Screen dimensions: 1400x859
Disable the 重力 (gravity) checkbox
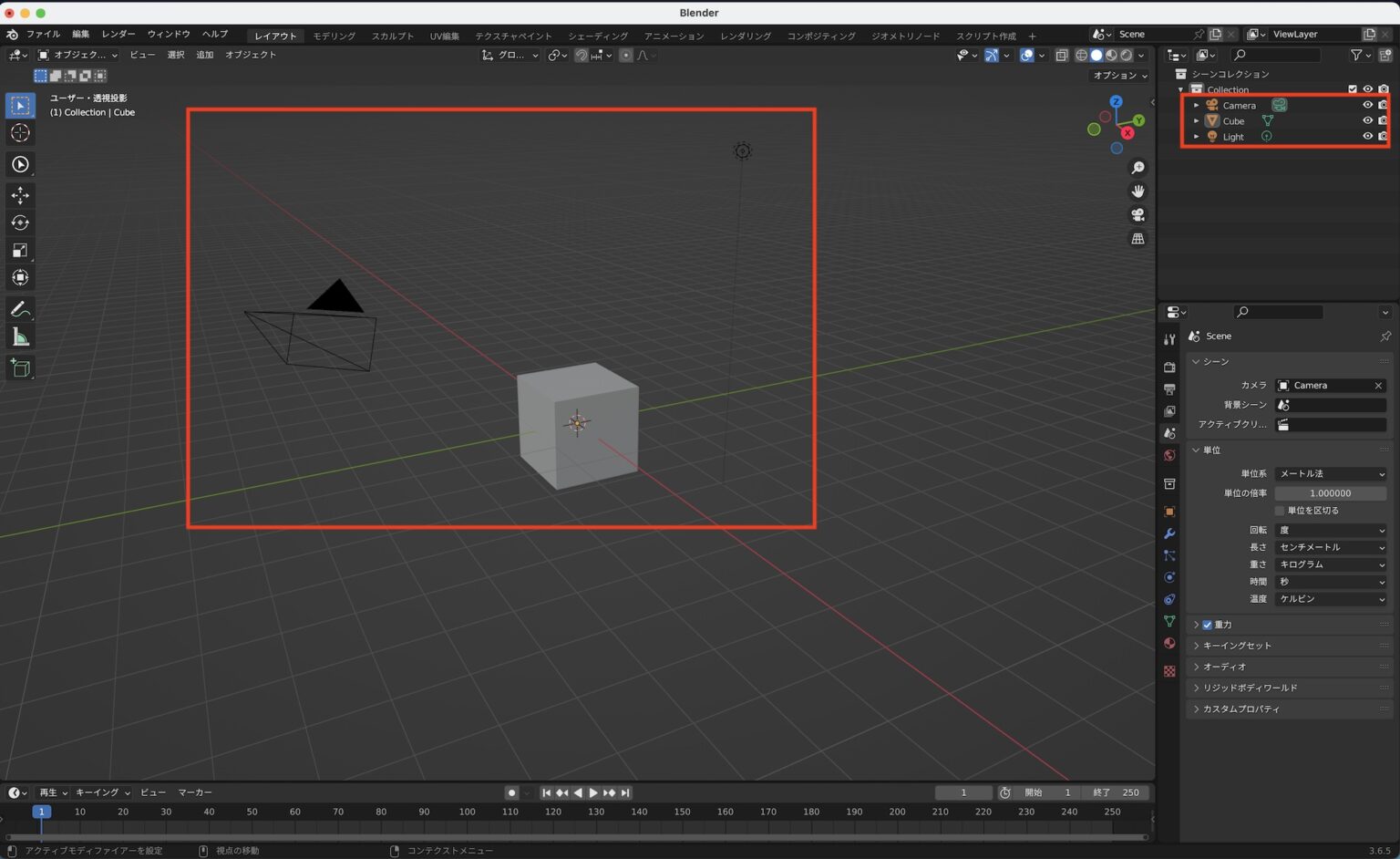1207,625
